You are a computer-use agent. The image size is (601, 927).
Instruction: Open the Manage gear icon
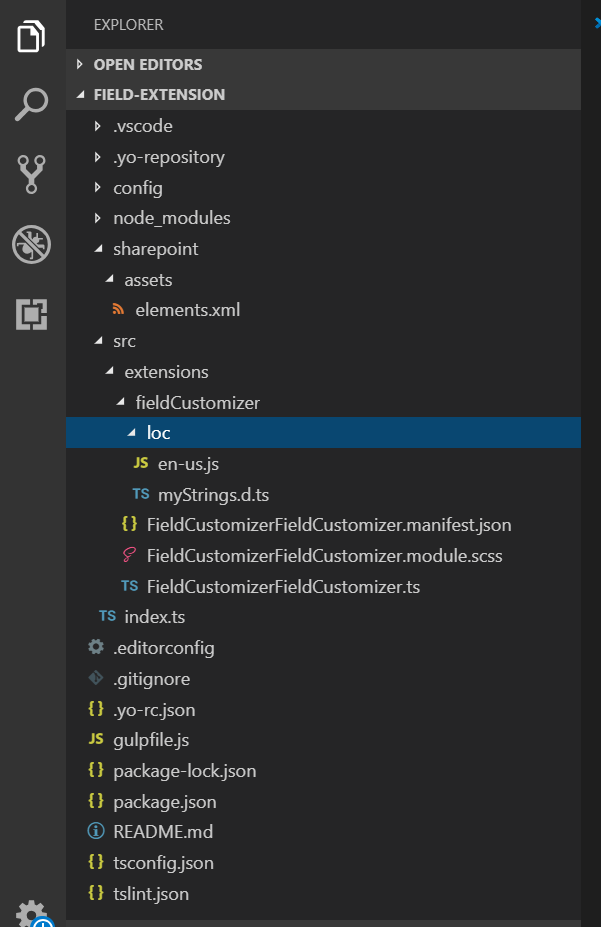[x=32, y=913]
